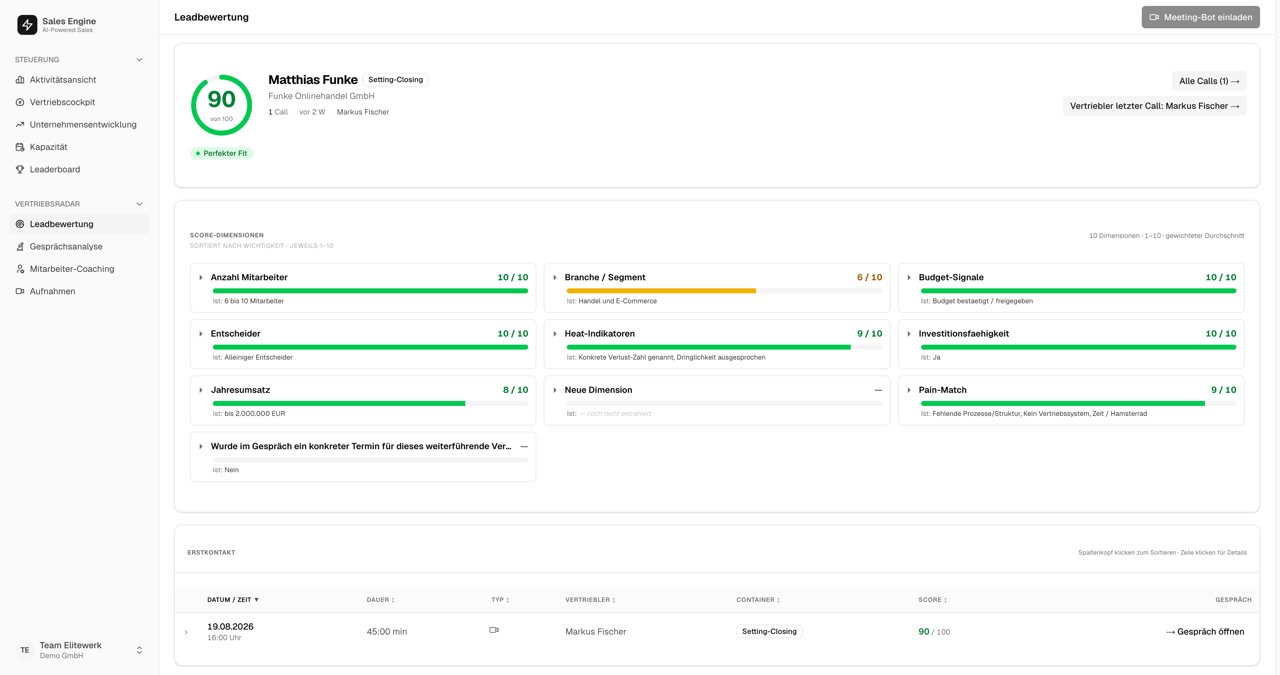The image size is (1280, 675).
Task: Expand Investitionsfaehigkeit dimension
Action: 909,334
